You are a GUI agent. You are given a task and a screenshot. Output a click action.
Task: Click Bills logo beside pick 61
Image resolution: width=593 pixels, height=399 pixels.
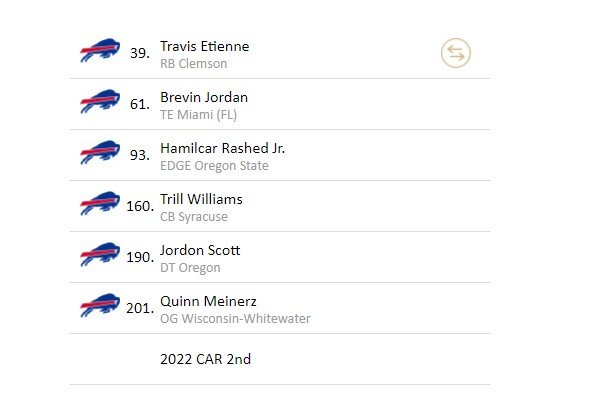point(100,101)
